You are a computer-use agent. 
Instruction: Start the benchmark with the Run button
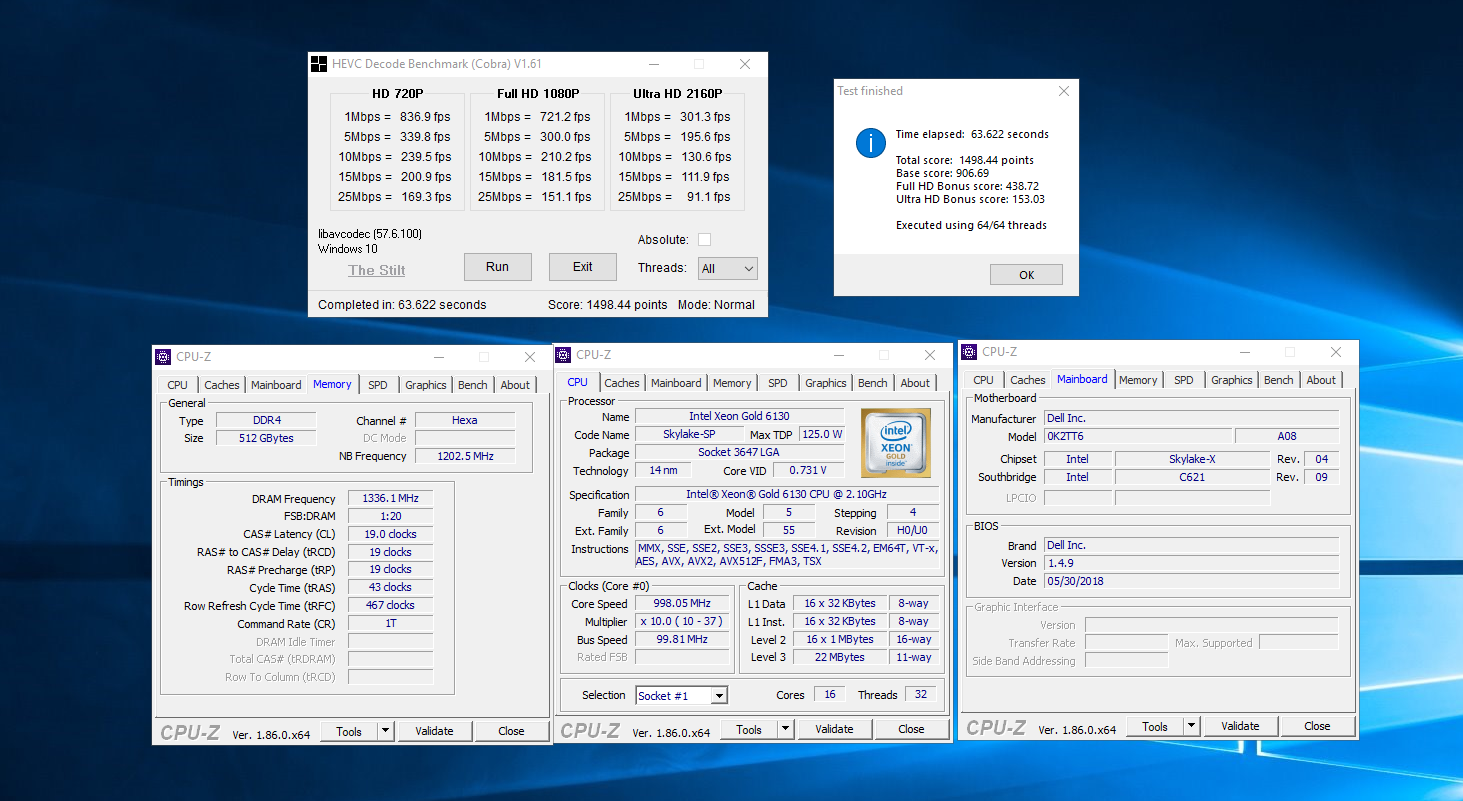(x=497, y=267)
